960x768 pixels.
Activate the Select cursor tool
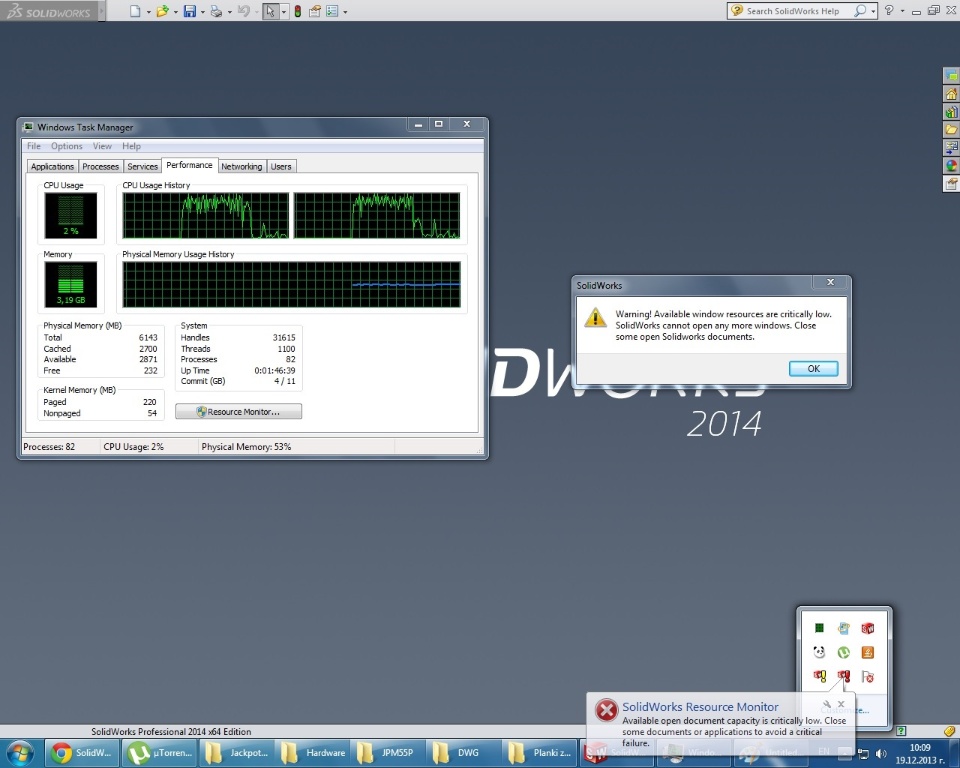(x=270, y=11)
